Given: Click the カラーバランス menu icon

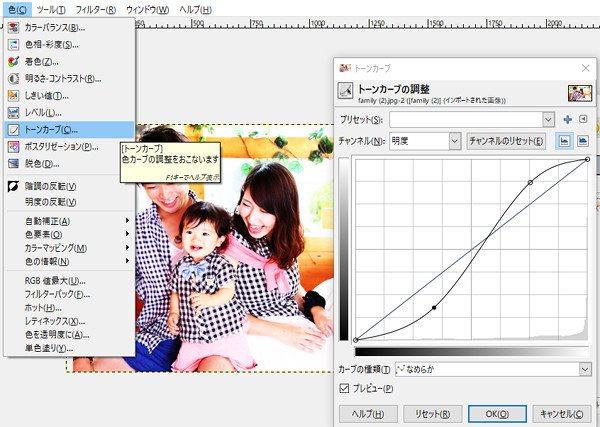Looking at the screenshot, I should [x=14, y=27].
